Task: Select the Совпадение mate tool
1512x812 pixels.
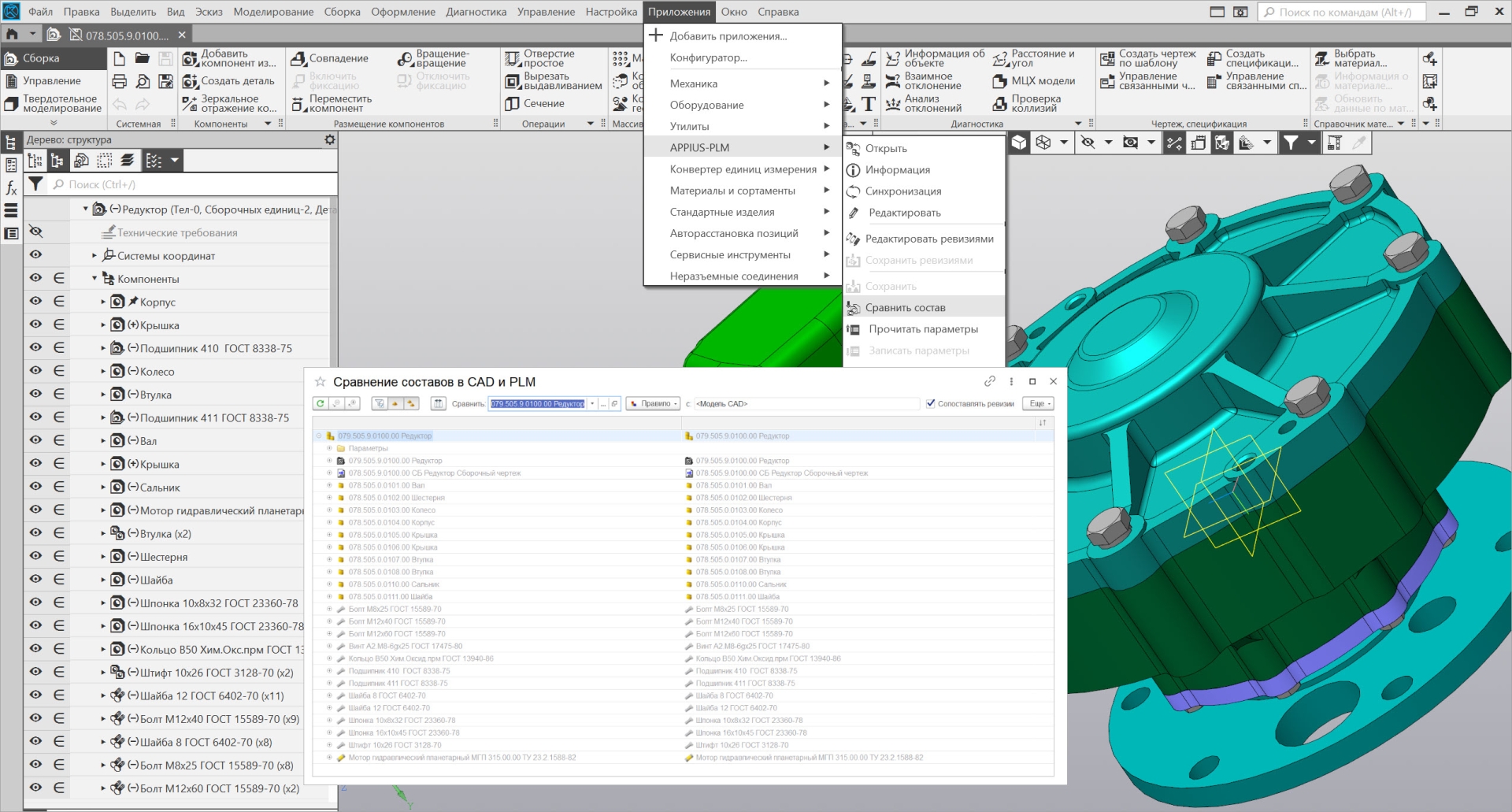Action: click(329, 58)
